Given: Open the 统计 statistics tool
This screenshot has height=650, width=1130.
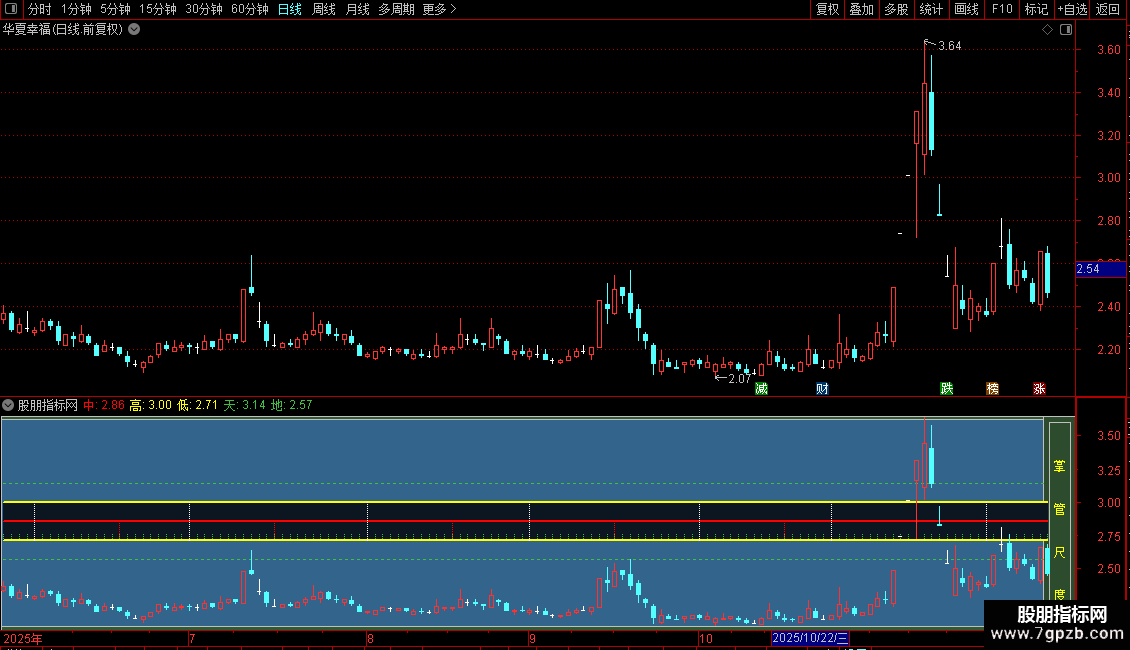Looking at the screenshot, I should point(931,9).
